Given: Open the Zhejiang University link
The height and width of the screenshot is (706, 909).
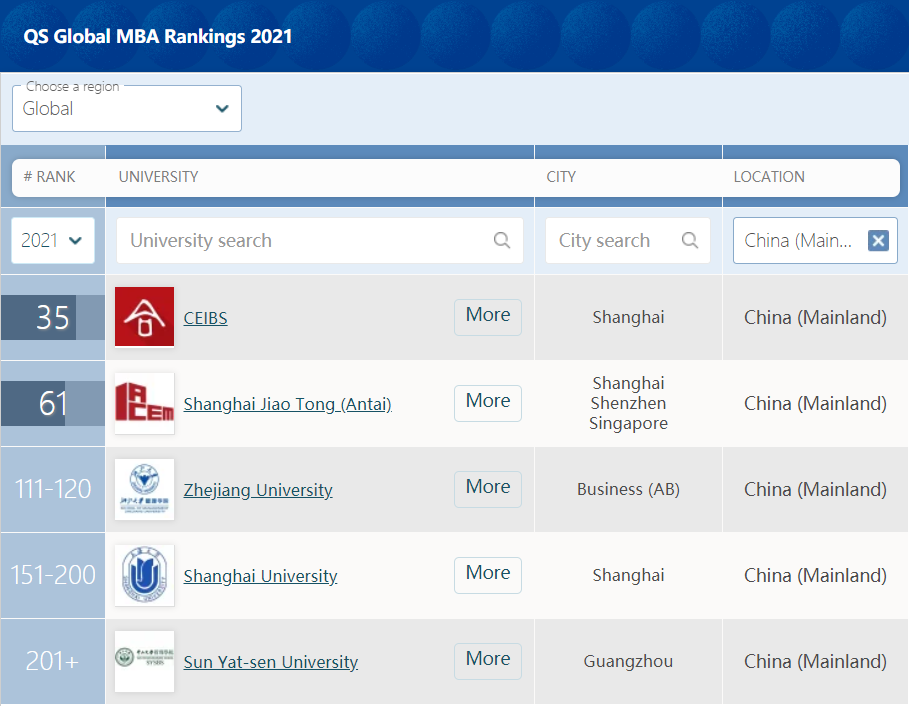Looking at the screenshot, I should [x=258, y=490].
